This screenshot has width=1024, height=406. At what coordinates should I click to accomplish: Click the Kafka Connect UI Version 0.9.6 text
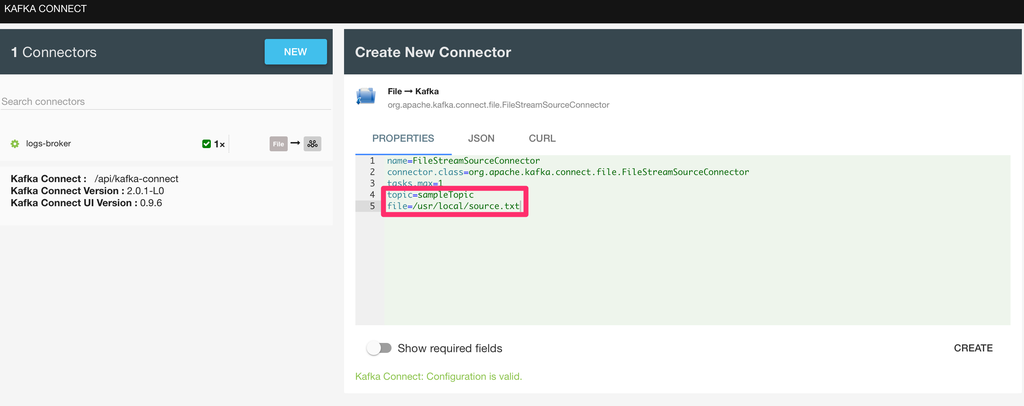(86, 202)
